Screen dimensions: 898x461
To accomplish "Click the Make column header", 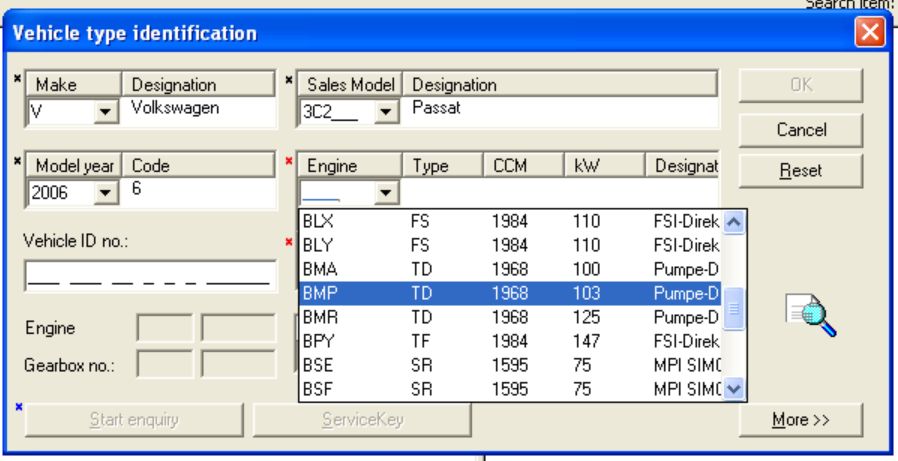I will [x=73, y=85].
